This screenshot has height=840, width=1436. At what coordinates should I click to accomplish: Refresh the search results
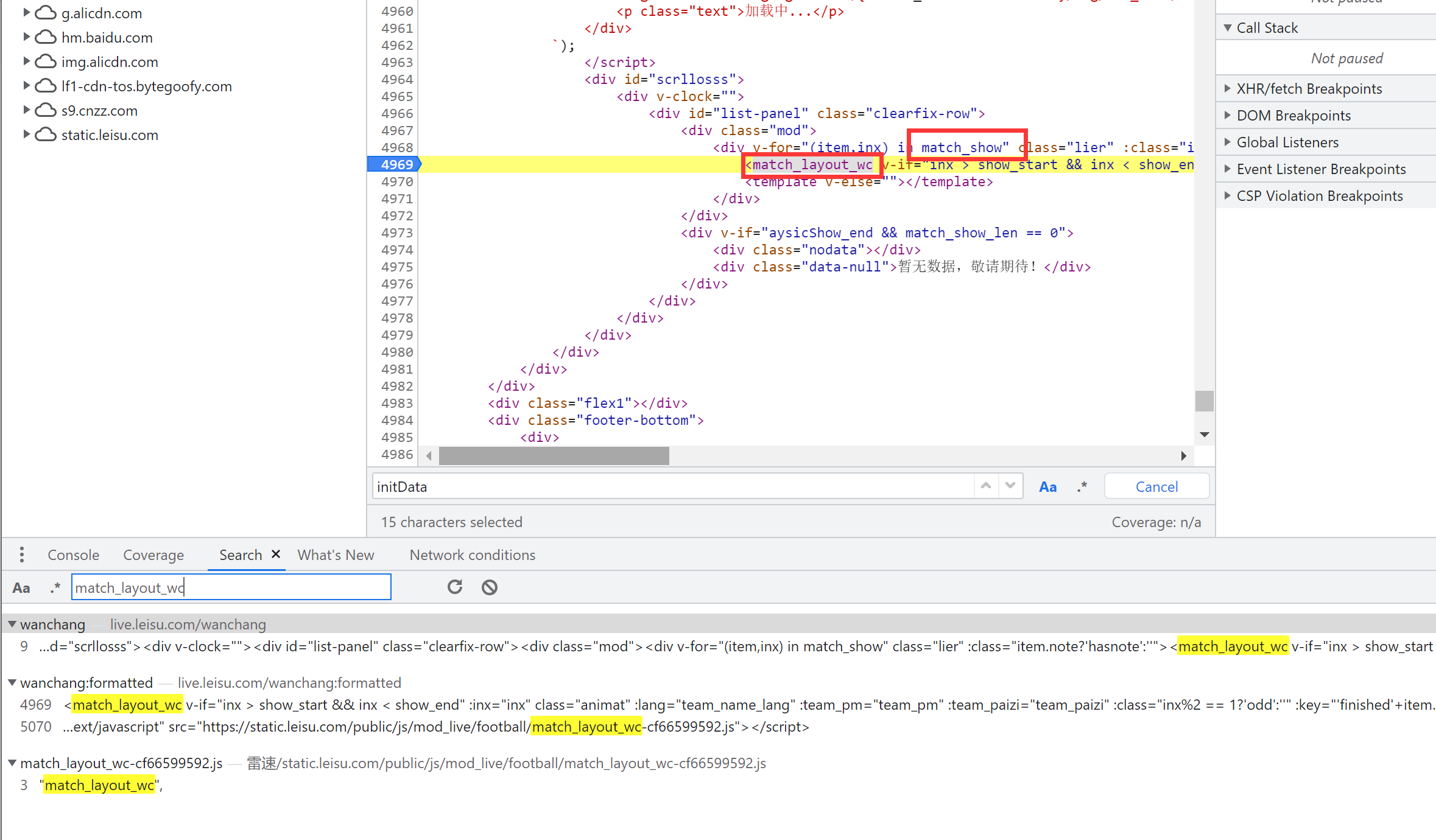click(454, 587)
